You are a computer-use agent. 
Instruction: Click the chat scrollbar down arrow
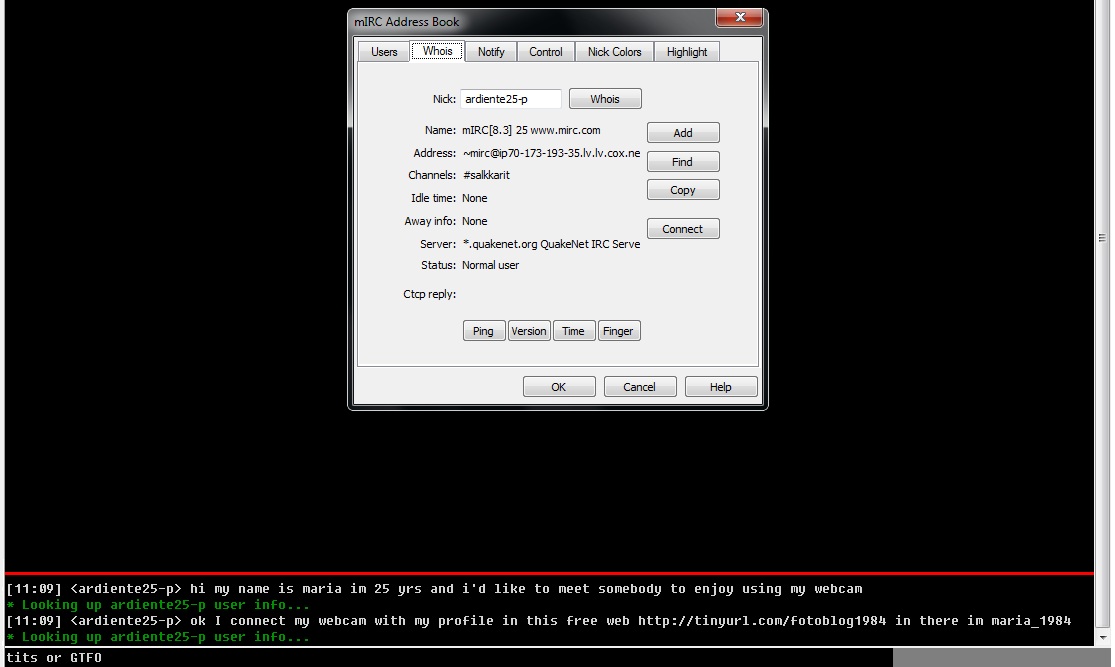click(1103, 638)
